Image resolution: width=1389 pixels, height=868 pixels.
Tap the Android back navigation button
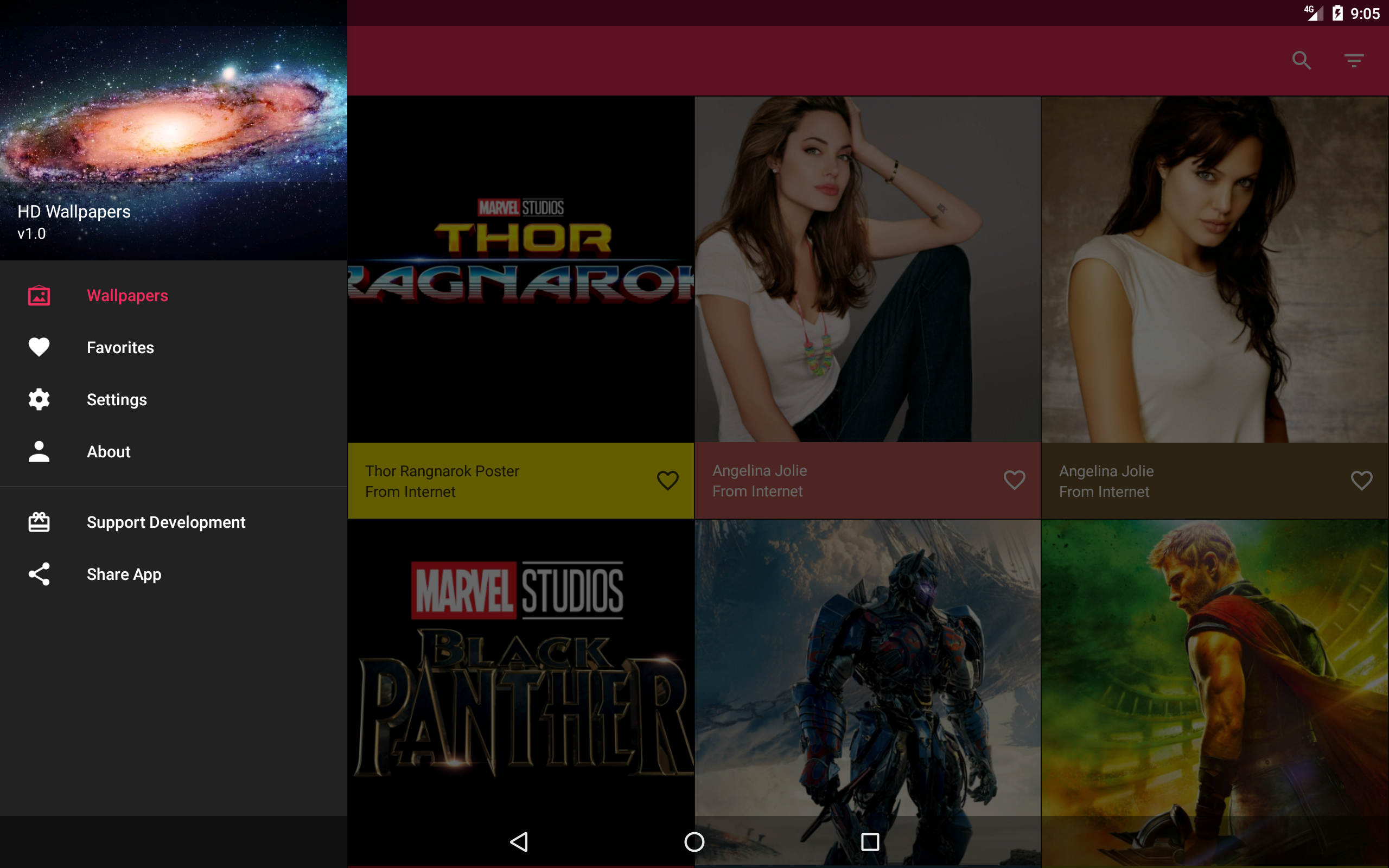pyautogui.click(x=519, y=841)
